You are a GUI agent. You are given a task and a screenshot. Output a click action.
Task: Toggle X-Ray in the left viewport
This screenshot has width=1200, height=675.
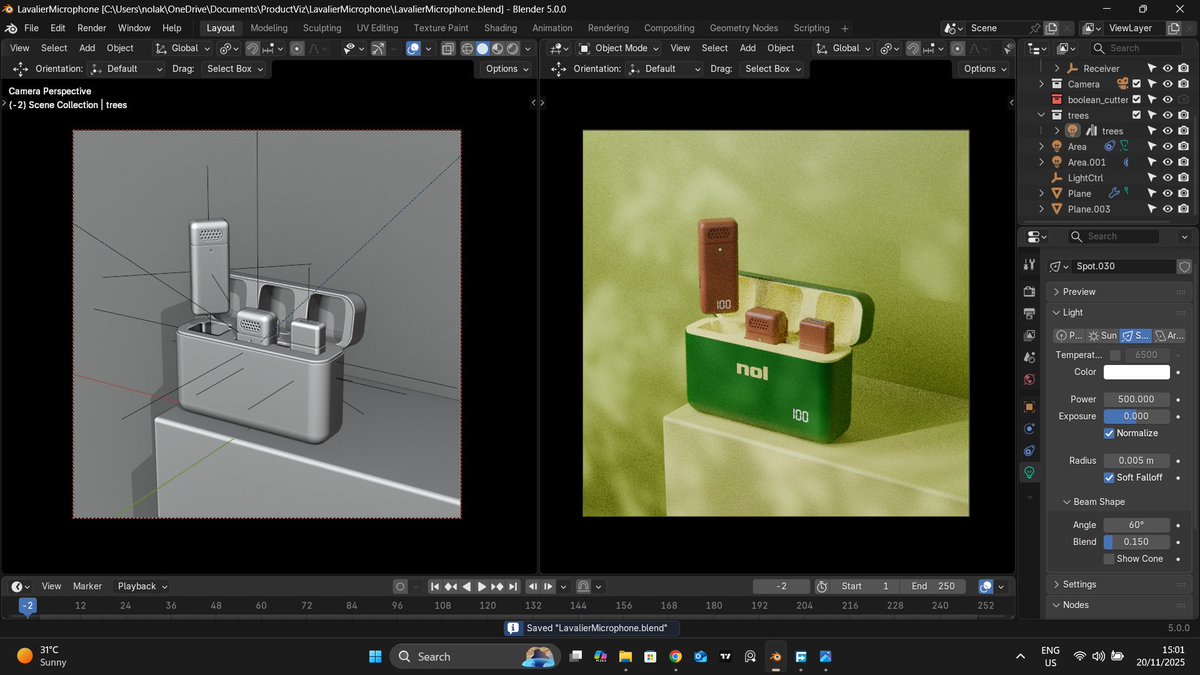click(x=447, y=48)
